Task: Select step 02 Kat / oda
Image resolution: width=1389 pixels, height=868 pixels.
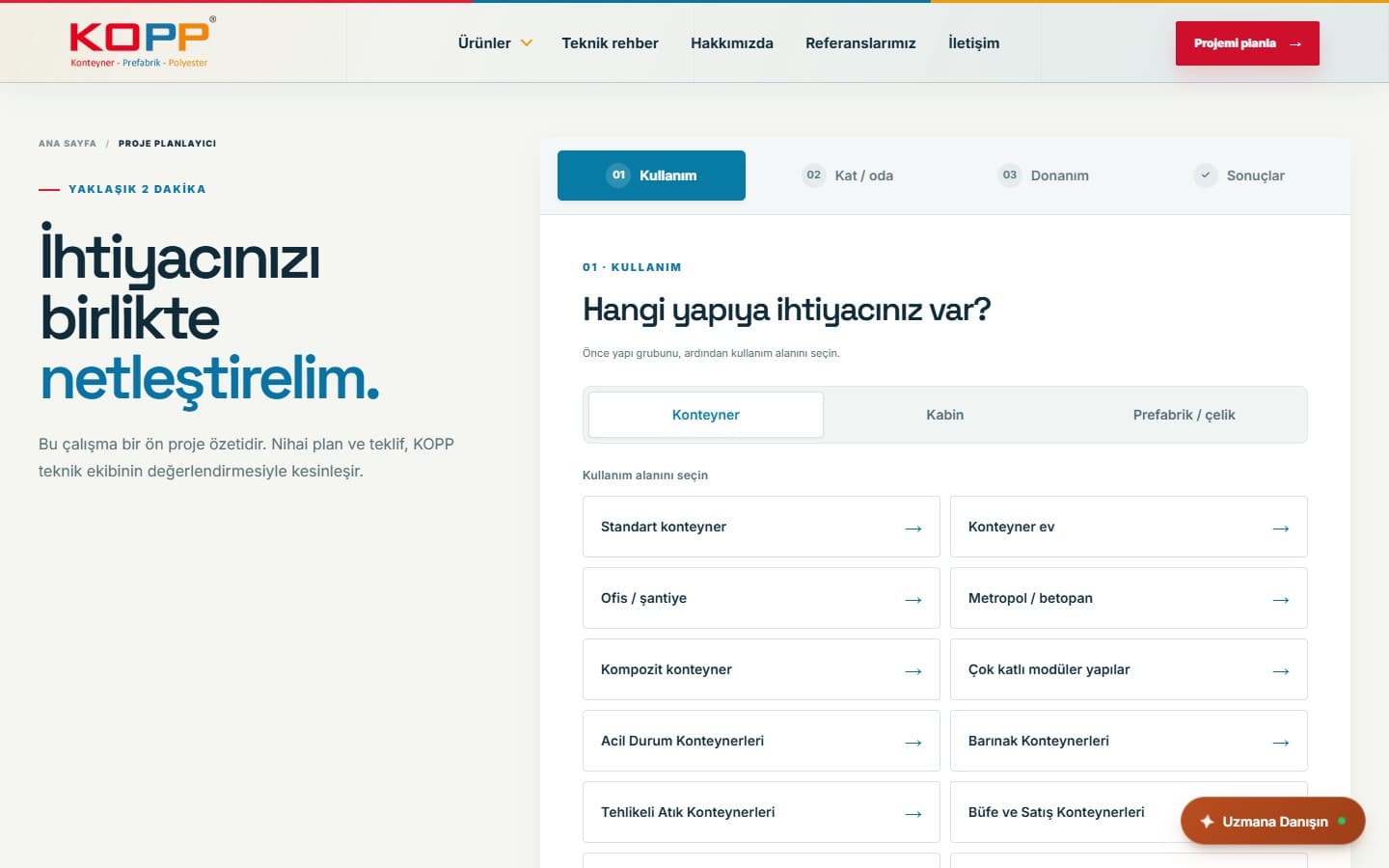Action: pos(848,176)
